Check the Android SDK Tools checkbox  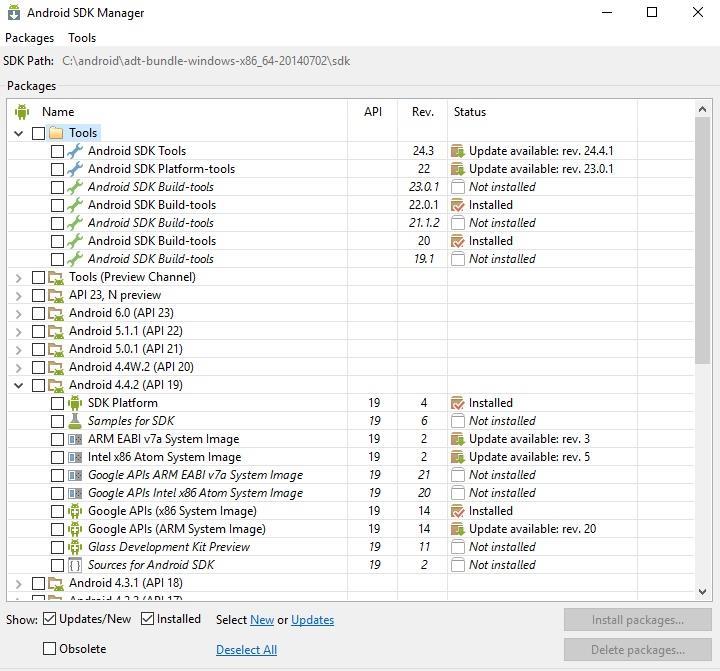coord(57,151)
